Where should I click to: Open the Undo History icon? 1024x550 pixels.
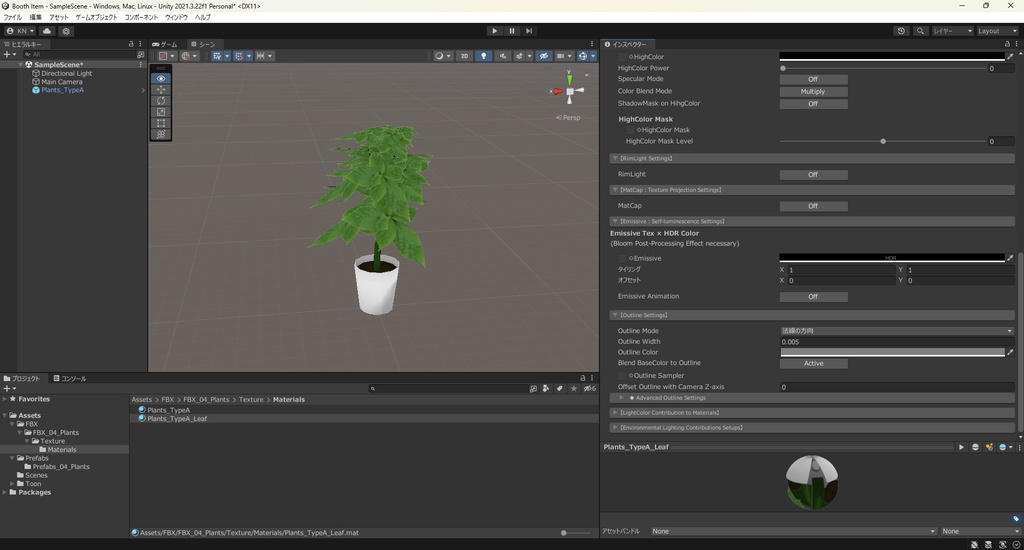coord(901,31)
